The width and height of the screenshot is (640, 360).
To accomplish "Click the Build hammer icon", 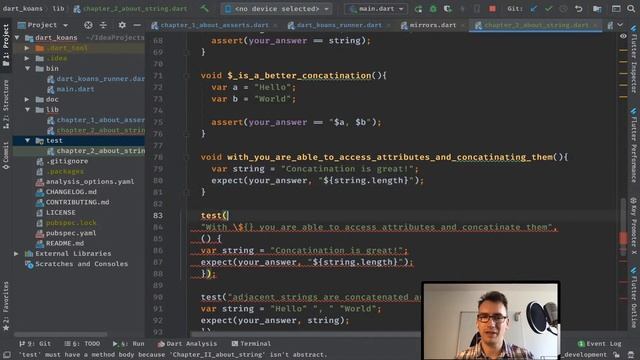I will point(204,9).
